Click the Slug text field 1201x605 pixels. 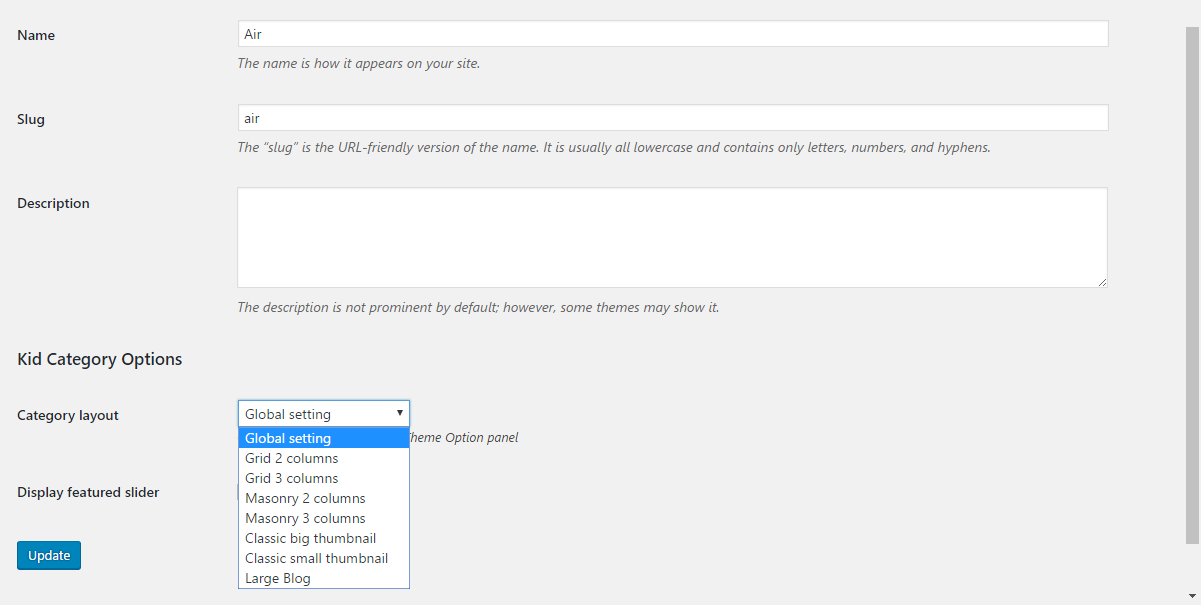coord(672,118)
